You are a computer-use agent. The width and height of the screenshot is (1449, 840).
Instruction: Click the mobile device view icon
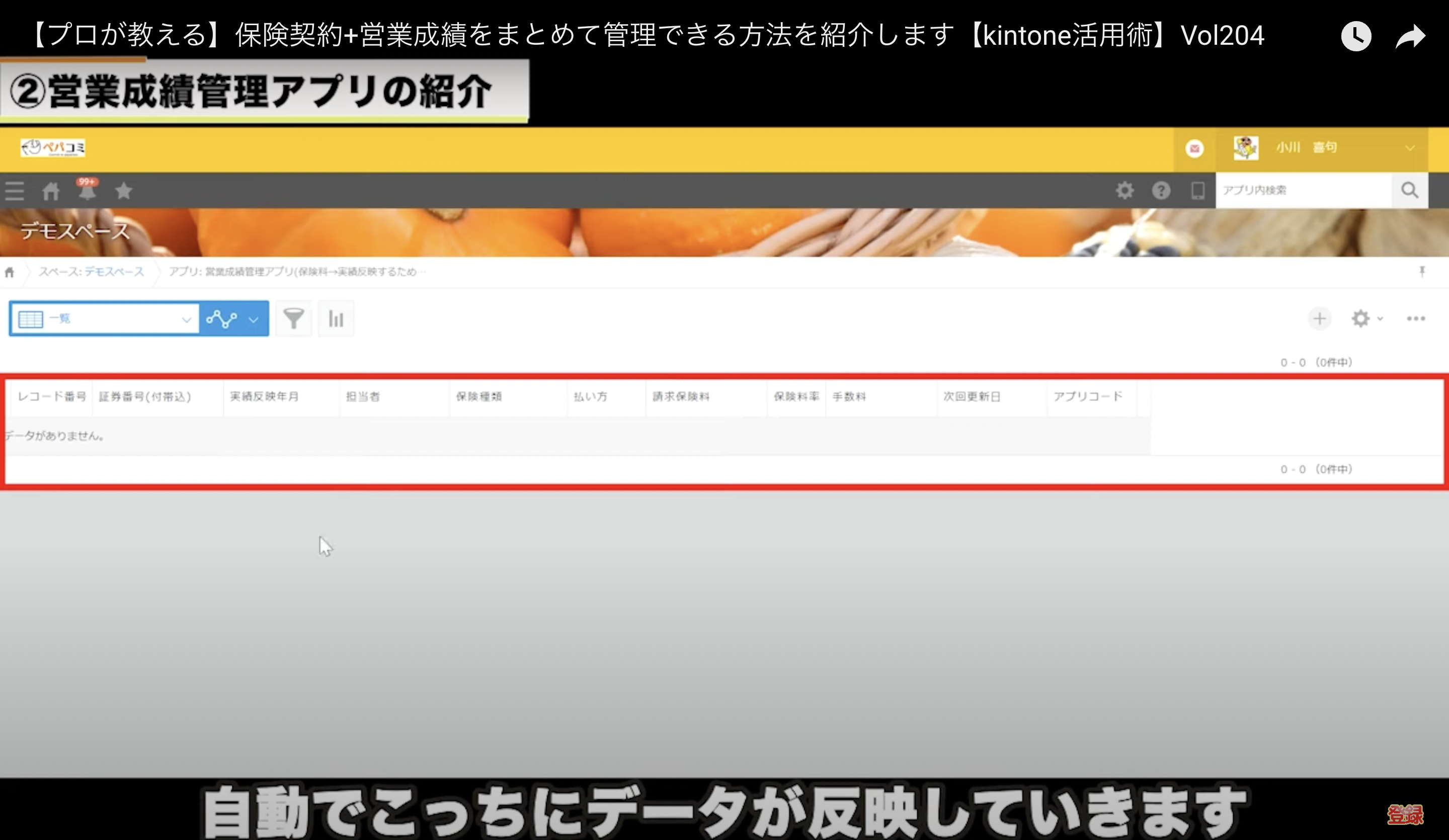(x=1198, y=190)
